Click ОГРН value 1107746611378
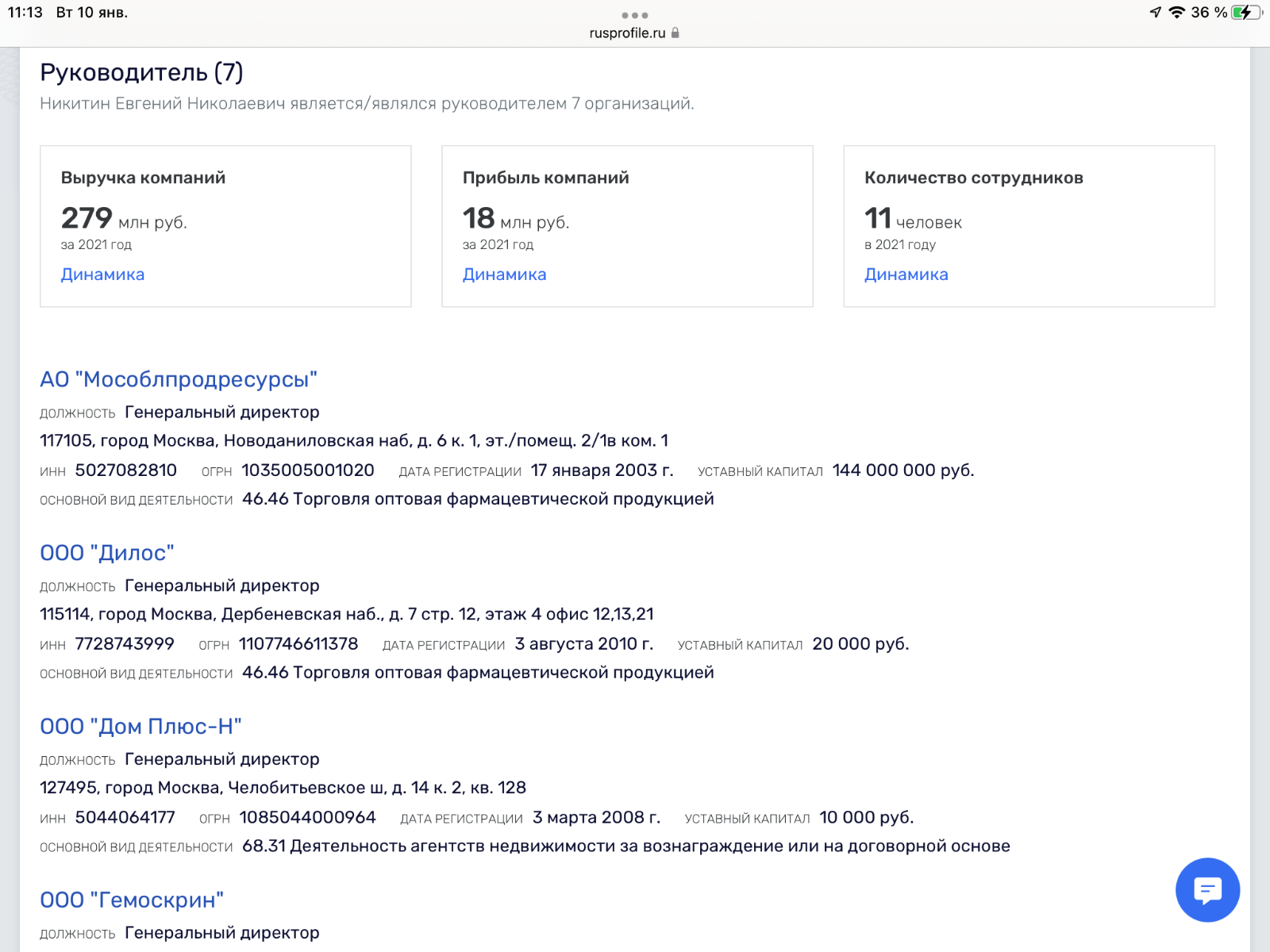 click(298, 644)
